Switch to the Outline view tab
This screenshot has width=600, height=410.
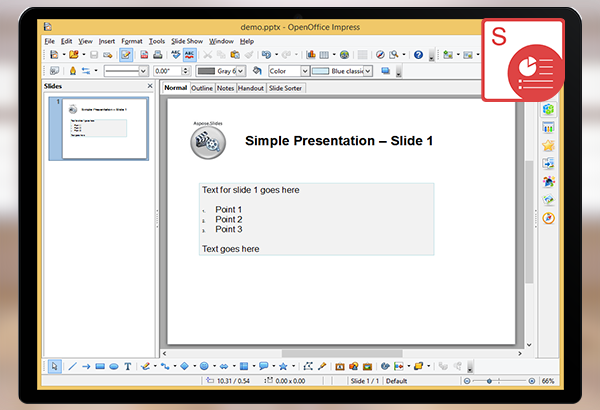[202, 88]
